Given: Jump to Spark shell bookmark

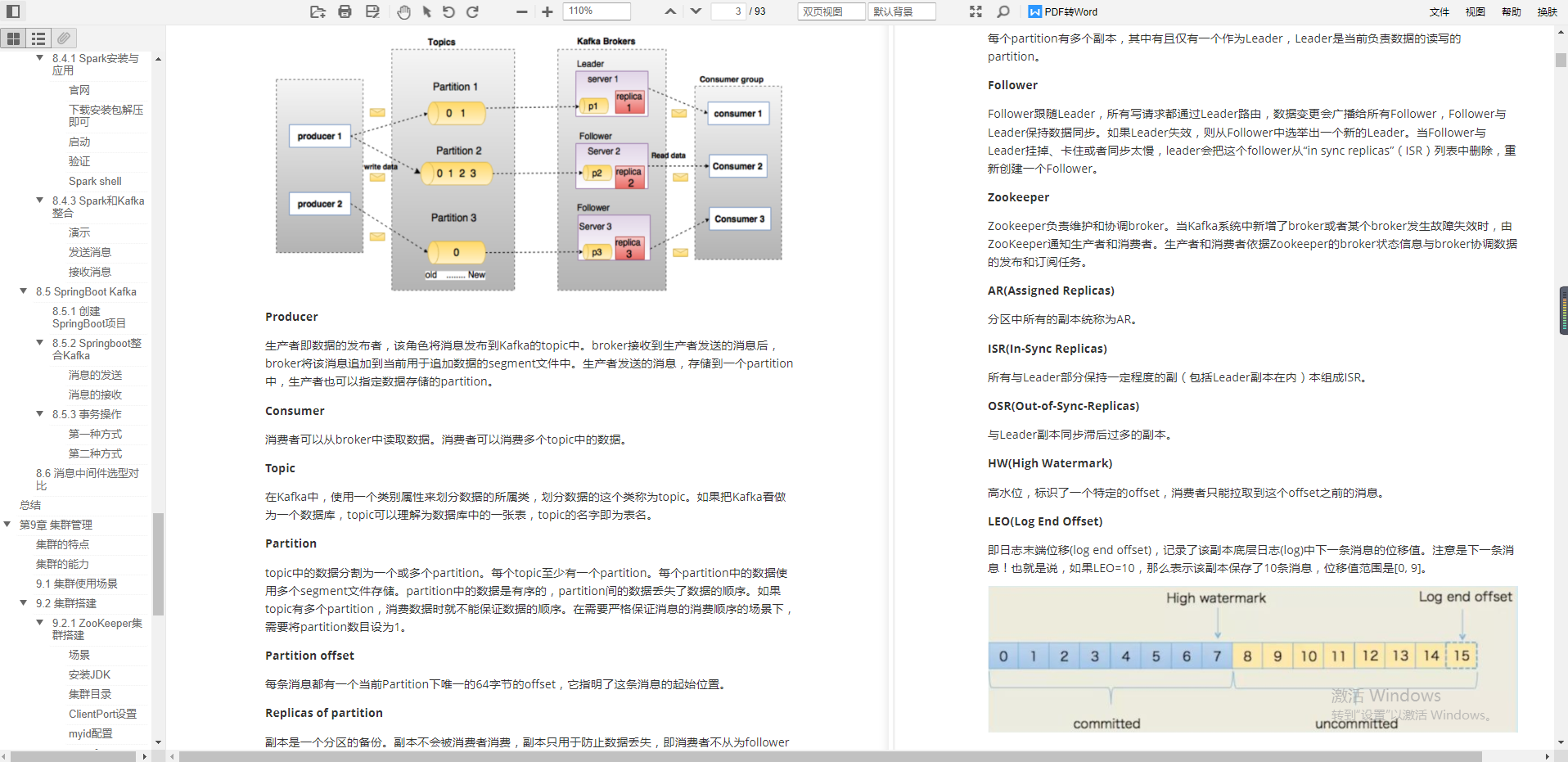Looking at the screenshot, I should point(95,181).
